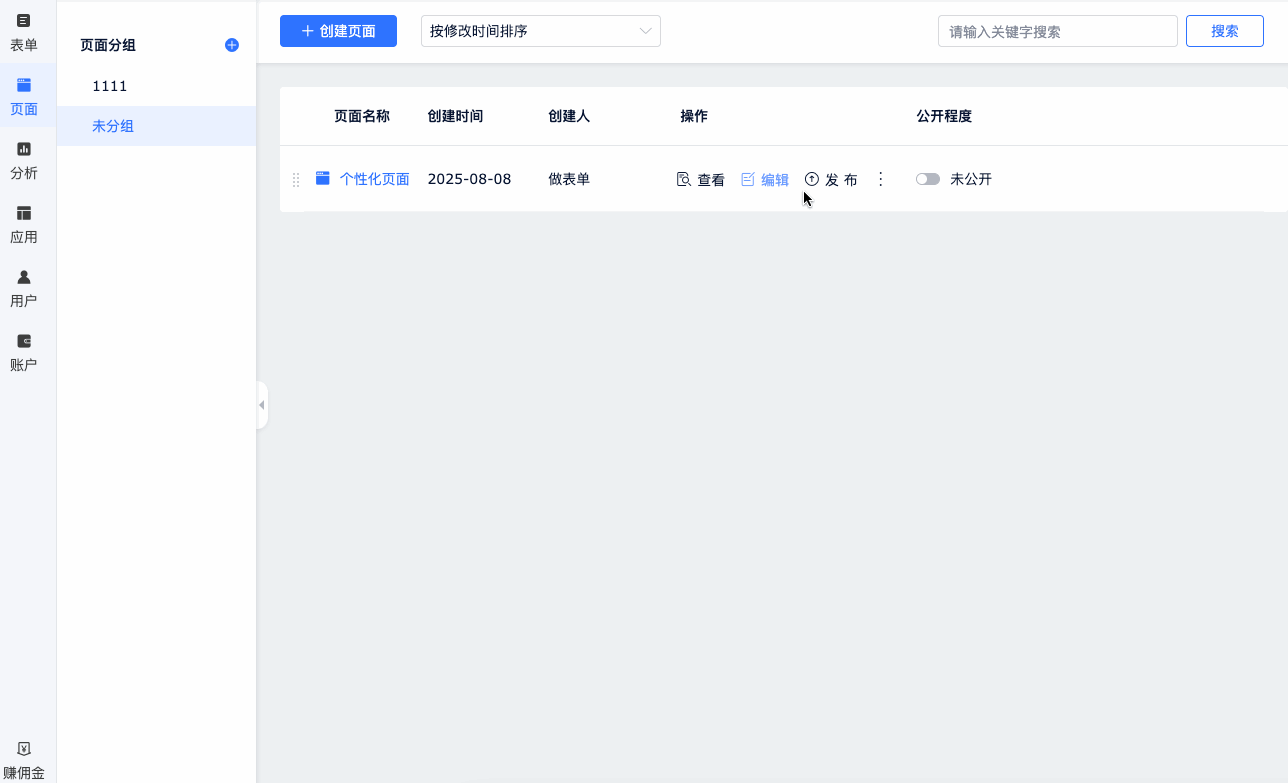This screenshot has width=1288, height=783.
Task: Collapse the page group side panel
Action: [x=262, y=405]
